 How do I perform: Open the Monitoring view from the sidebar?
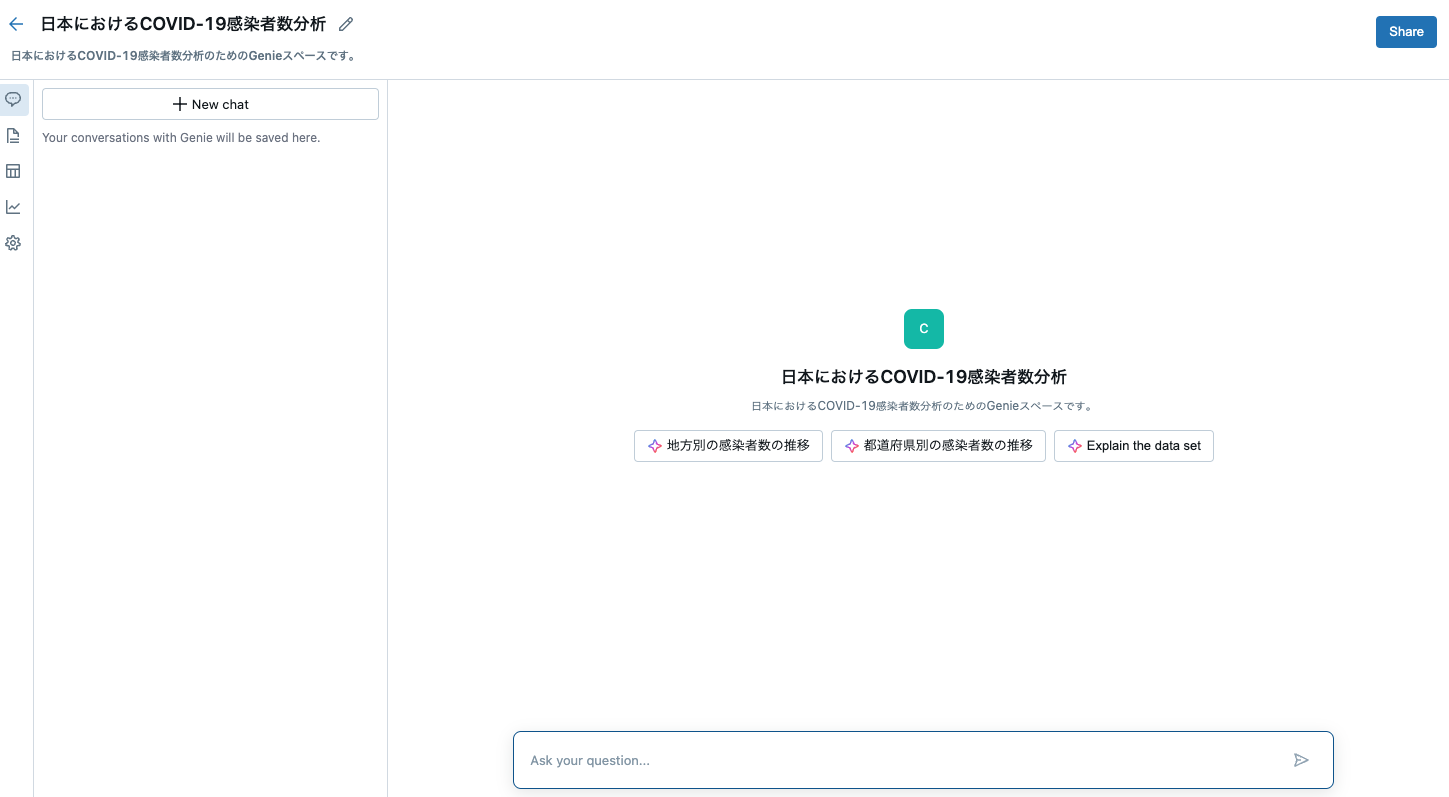pos(13,207)
